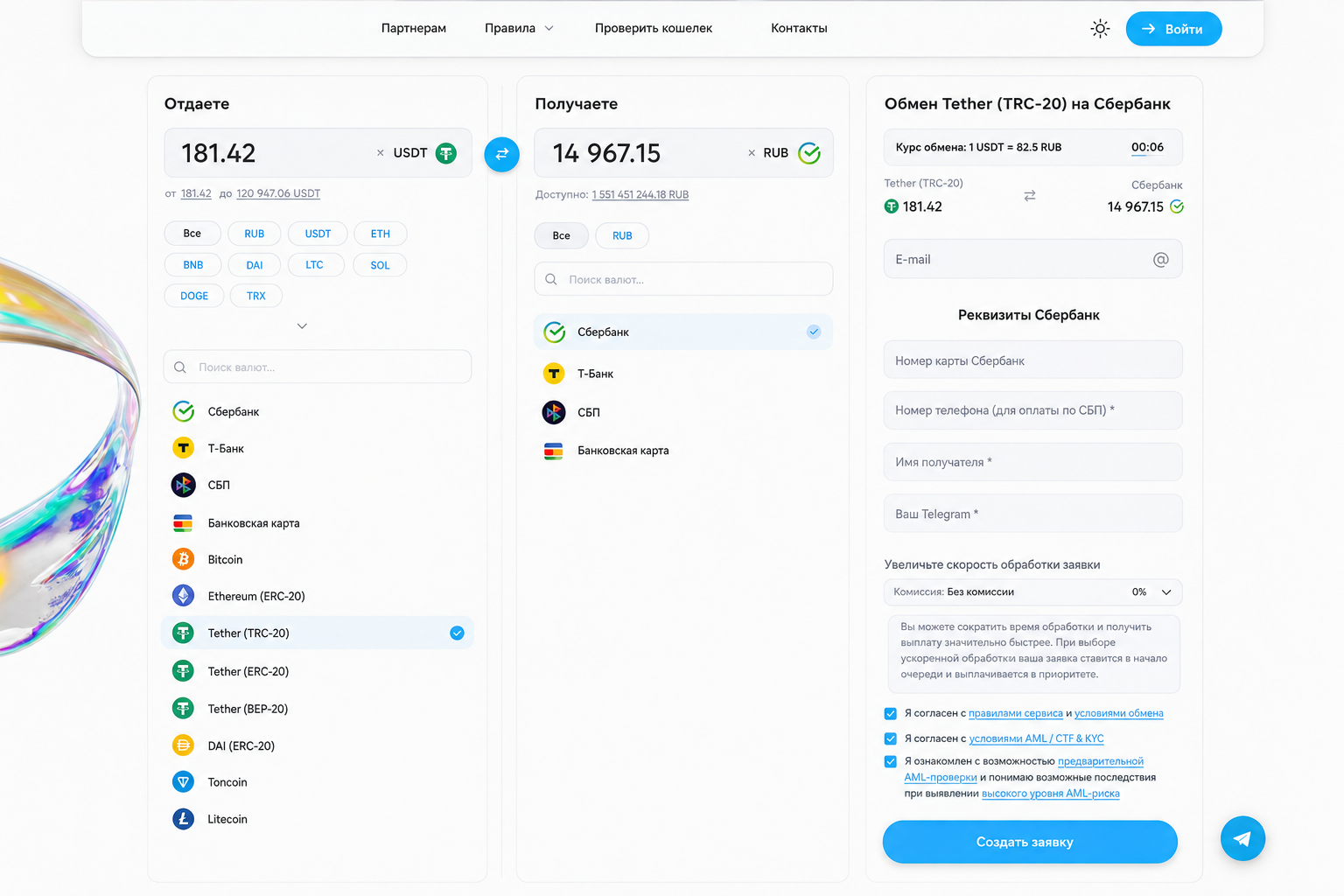
Task: Click the Ваш Telegram input field
Action: [1032, 514]
